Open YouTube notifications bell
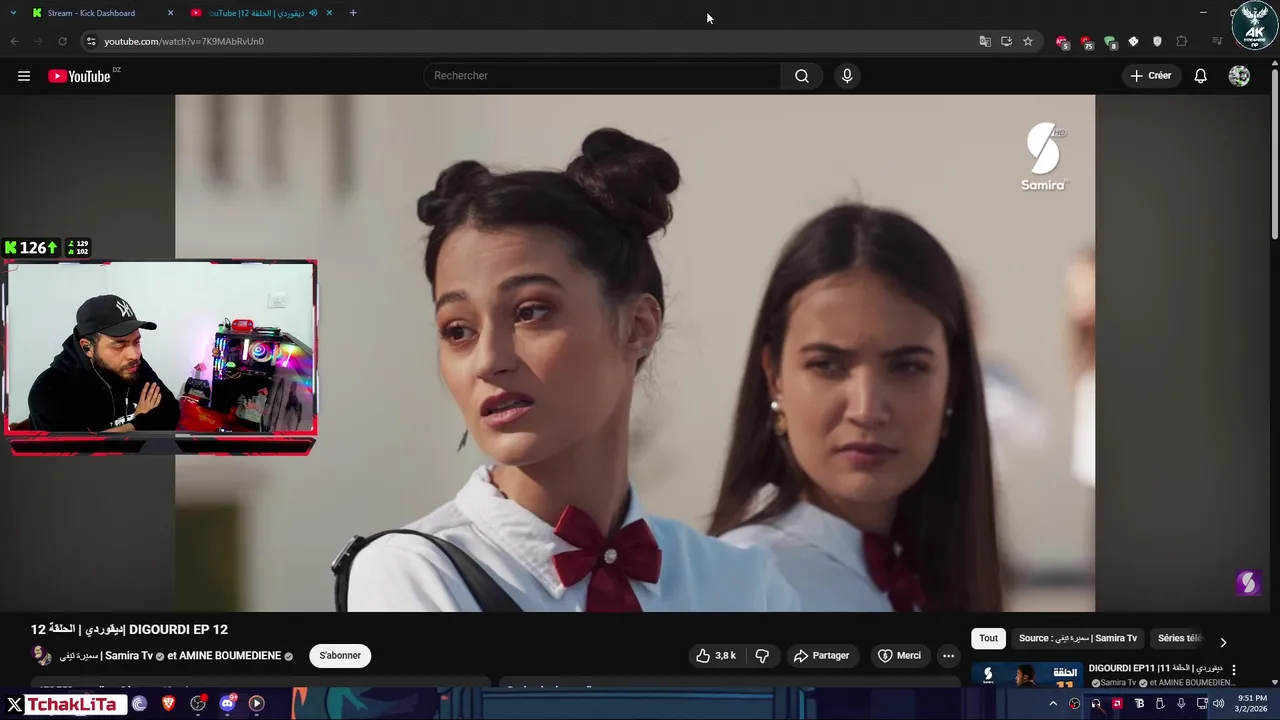The height and width of the screenshot is (720, 1280). 1200,76
